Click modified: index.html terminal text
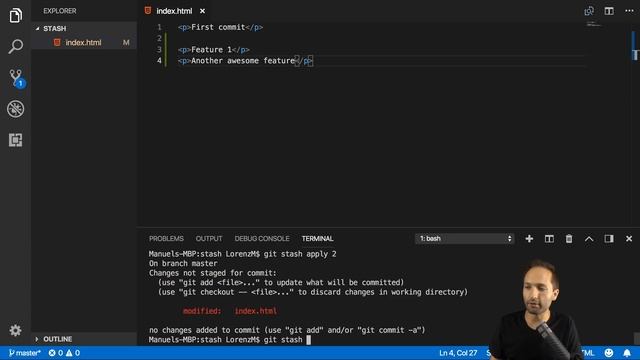640x360 pixels. click(x=230, y=311)
